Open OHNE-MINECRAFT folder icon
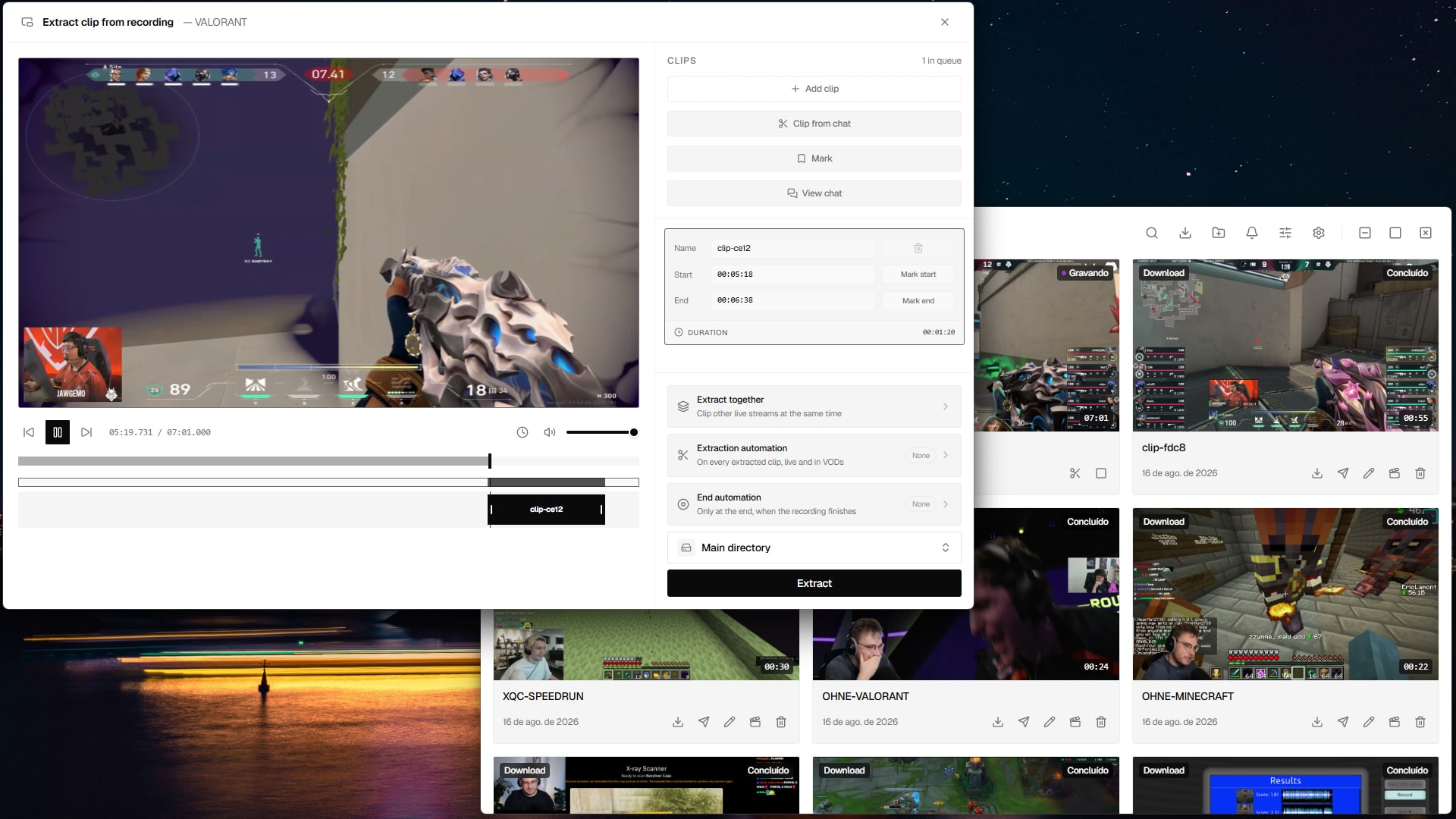Image resolution: width=1456 pixels, height=819 pixels. click(1395, 722)
